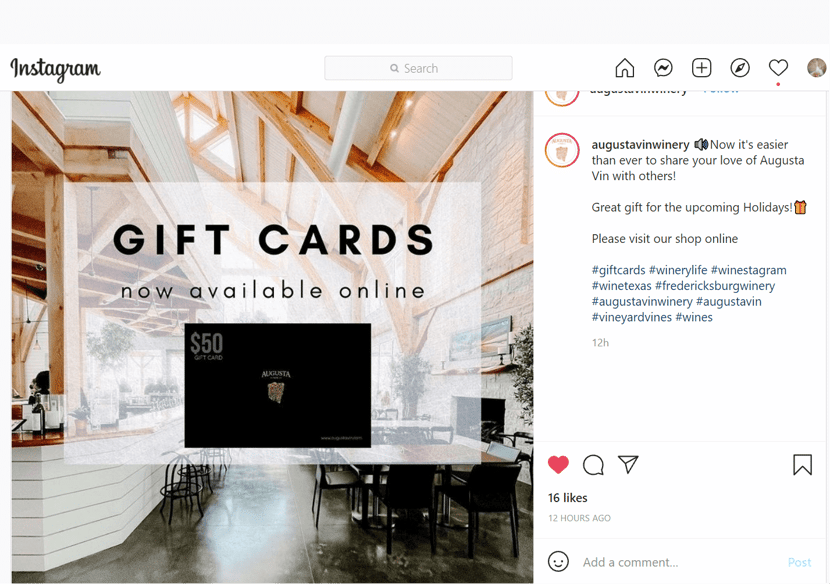Click the Instagram logo
This screenshot has width=830, height=584.
tap(56, 69)
